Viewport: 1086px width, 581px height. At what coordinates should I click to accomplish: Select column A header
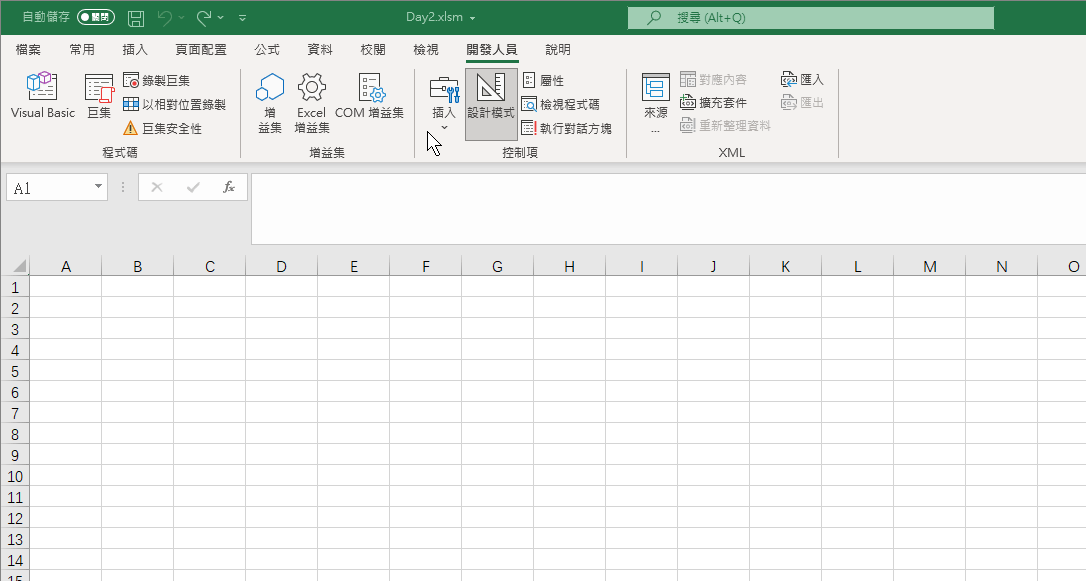(66, 267)
